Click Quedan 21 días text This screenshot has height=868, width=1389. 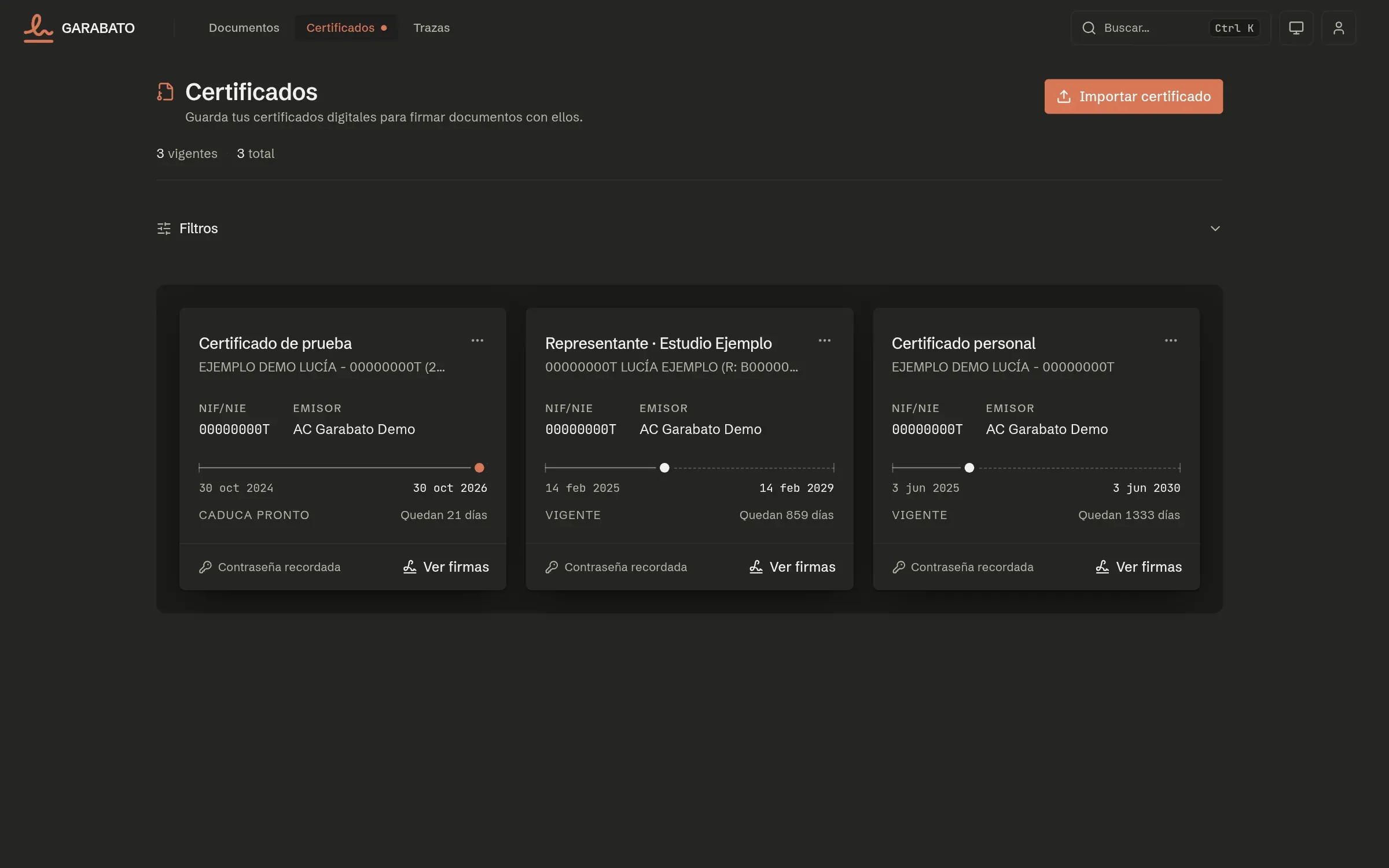pos(443,515)
